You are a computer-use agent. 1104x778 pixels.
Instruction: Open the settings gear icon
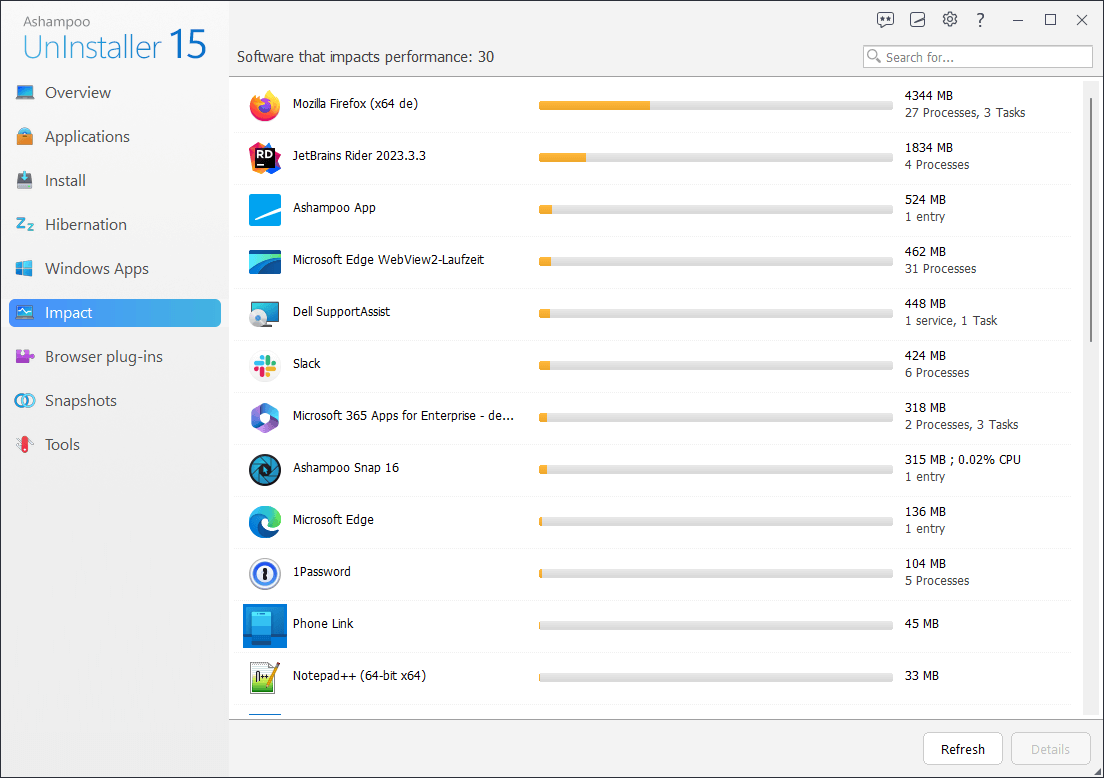pyautogui.click(x=949, y=19)
